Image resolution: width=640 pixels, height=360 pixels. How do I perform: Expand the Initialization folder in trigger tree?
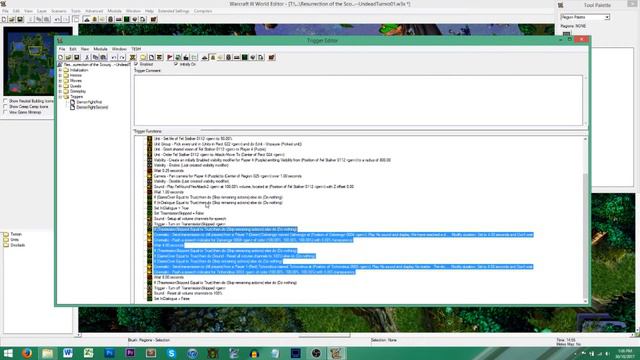point(60,70)
